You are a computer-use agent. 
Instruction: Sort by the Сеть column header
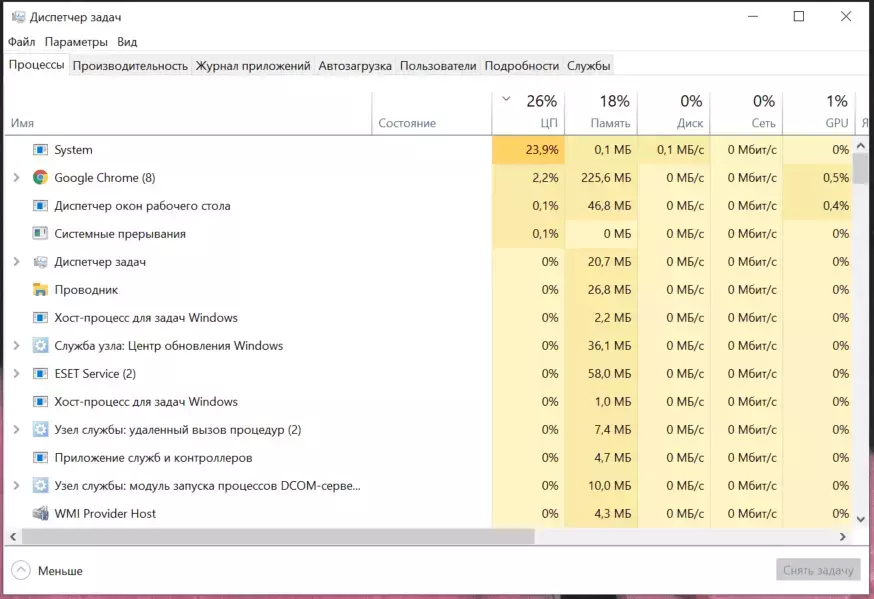pos(746,113)
